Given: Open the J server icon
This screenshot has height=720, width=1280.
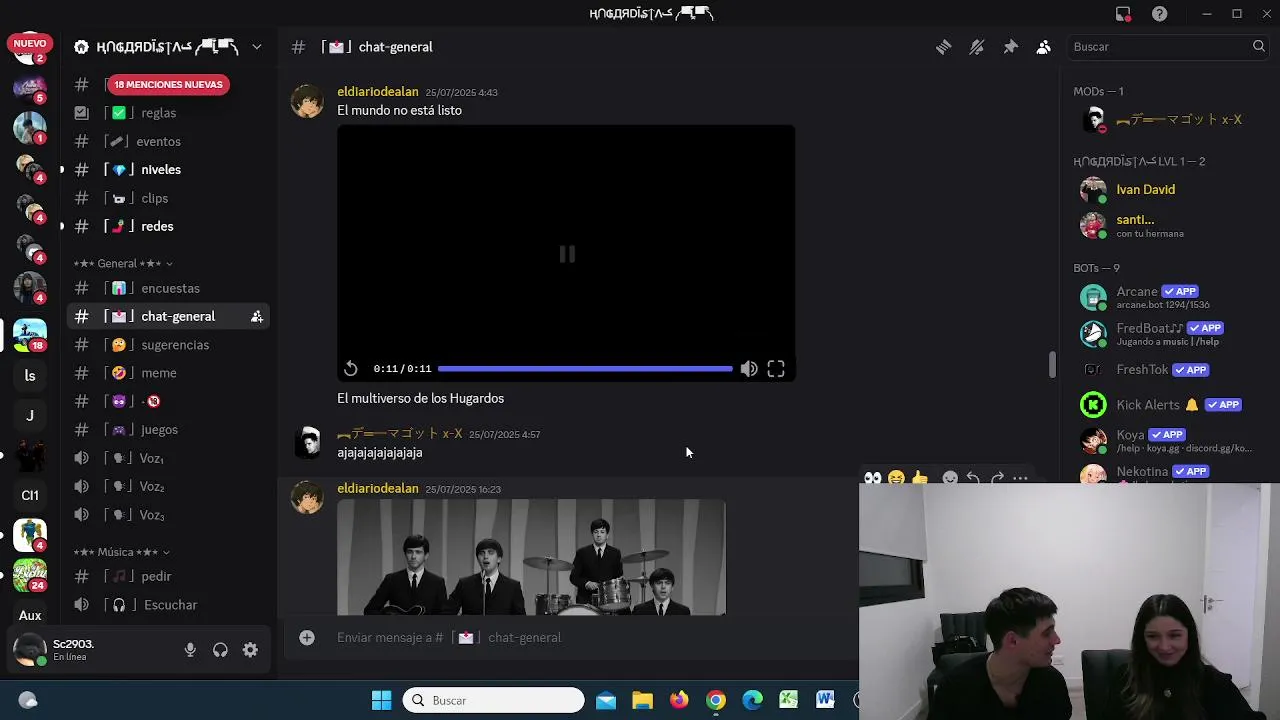Looking at the screenshot, I should 29,416.
